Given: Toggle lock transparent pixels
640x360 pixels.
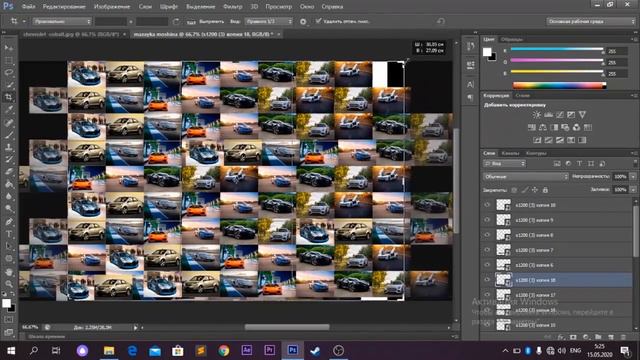Looking at the screenshot, I should pos(514,190).
